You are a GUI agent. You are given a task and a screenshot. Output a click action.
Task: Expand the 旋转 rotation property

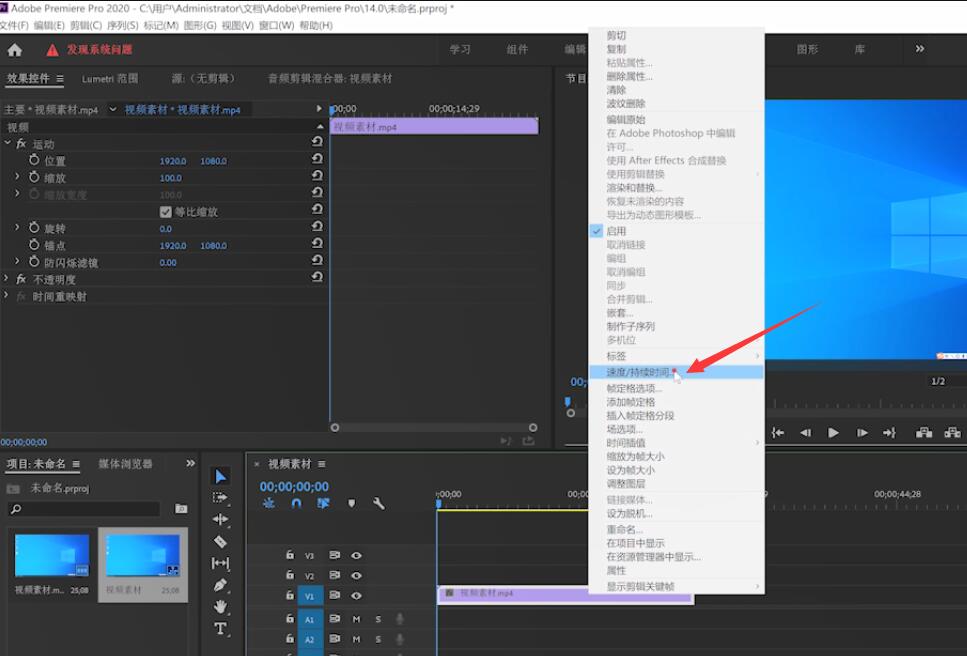point(17,227)
